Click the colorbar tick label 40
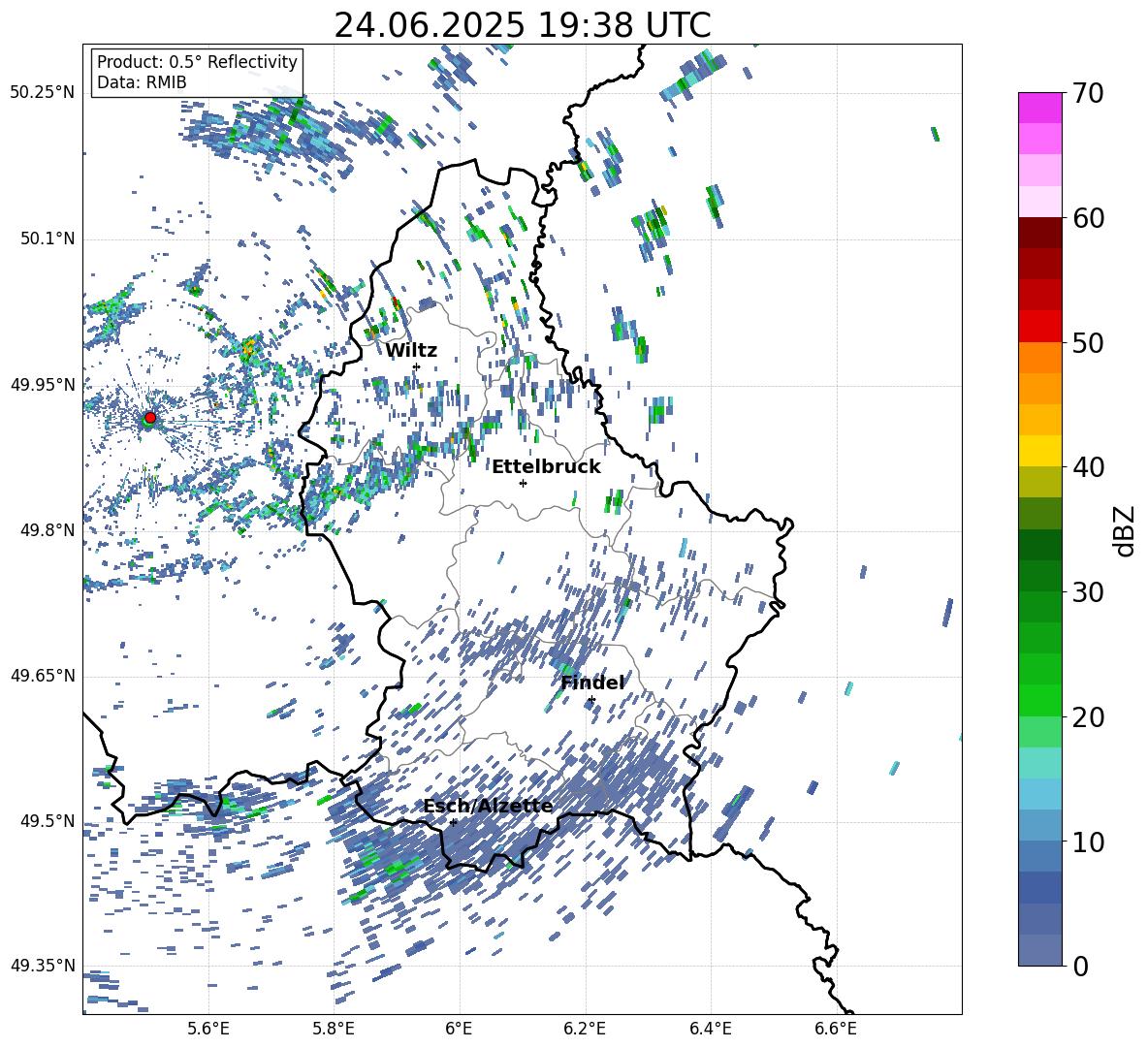Screen dimensions: 1148x1048 click(1087, 467)
